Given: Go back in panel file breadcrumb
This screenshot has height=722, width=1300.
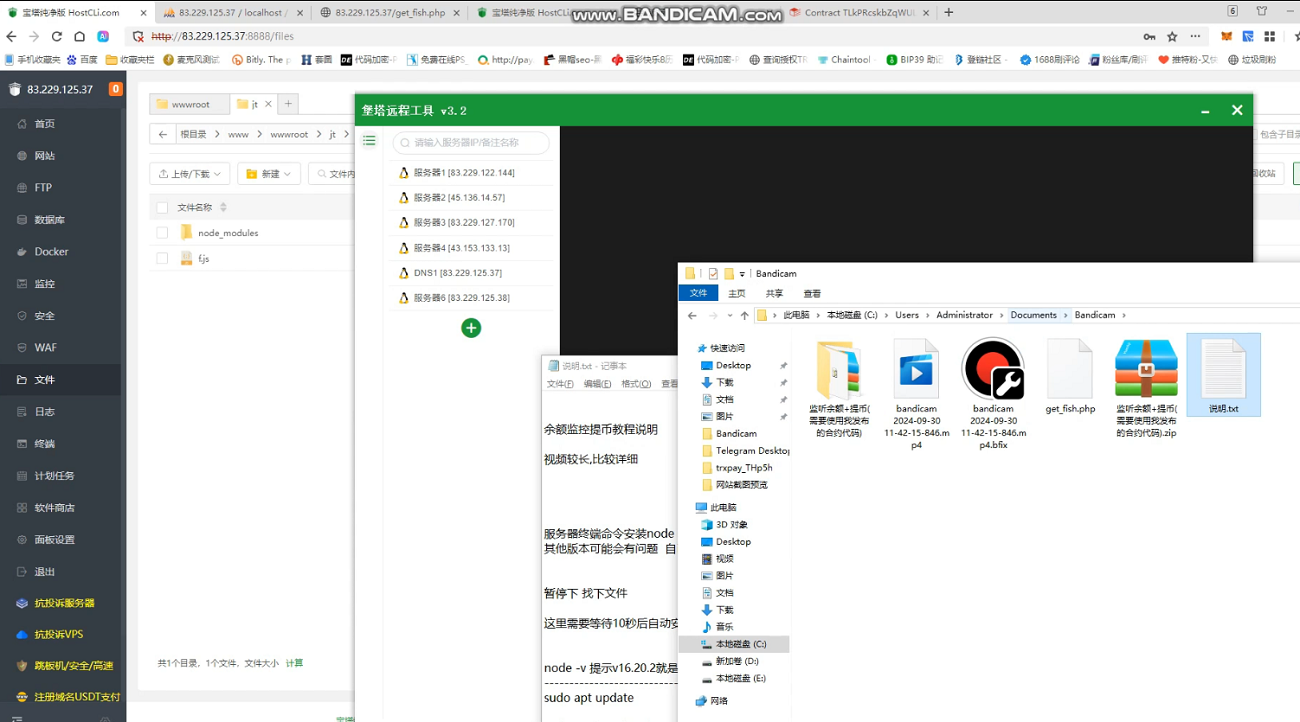Looking at the screenshot, I should tap(163, 134).
